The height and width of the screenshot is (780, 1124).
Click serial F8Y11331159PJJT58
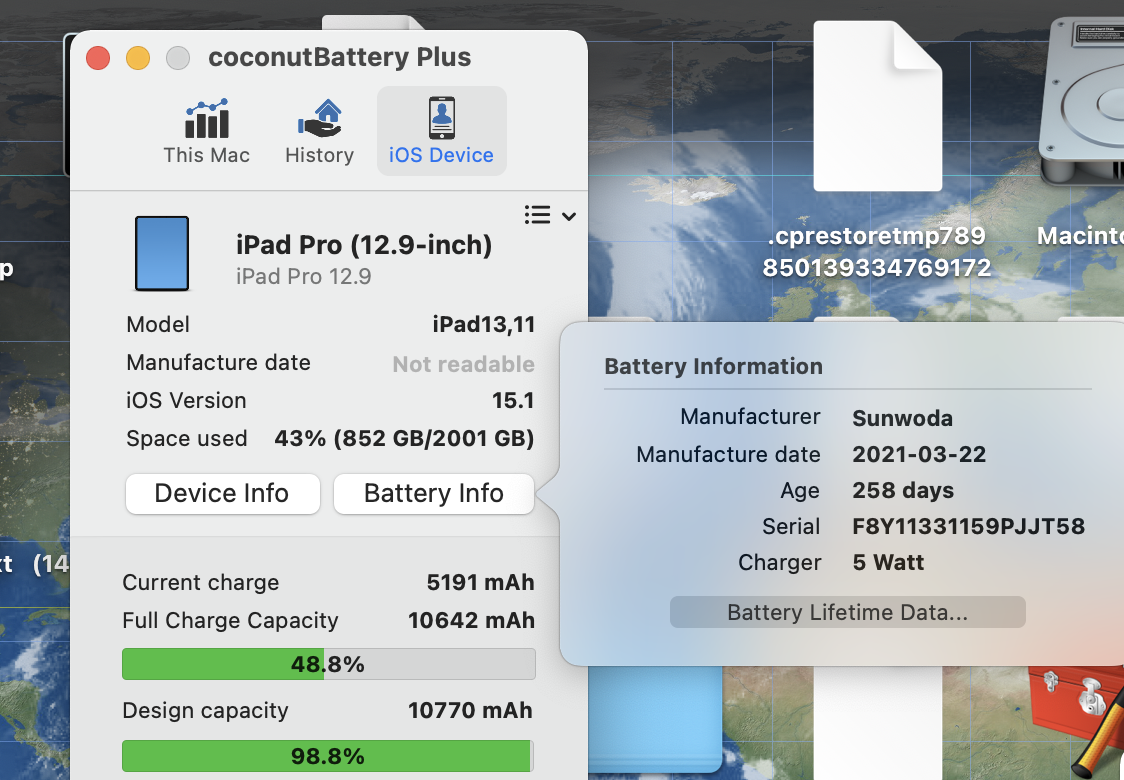[968, 526]
